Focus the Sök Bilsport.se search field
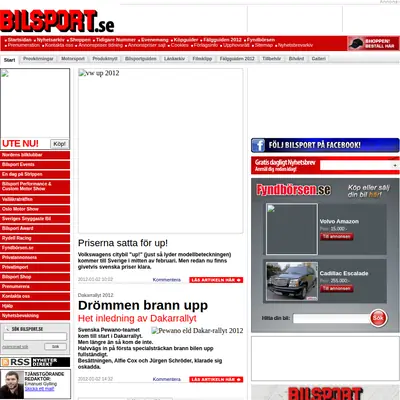 [35, 337]
